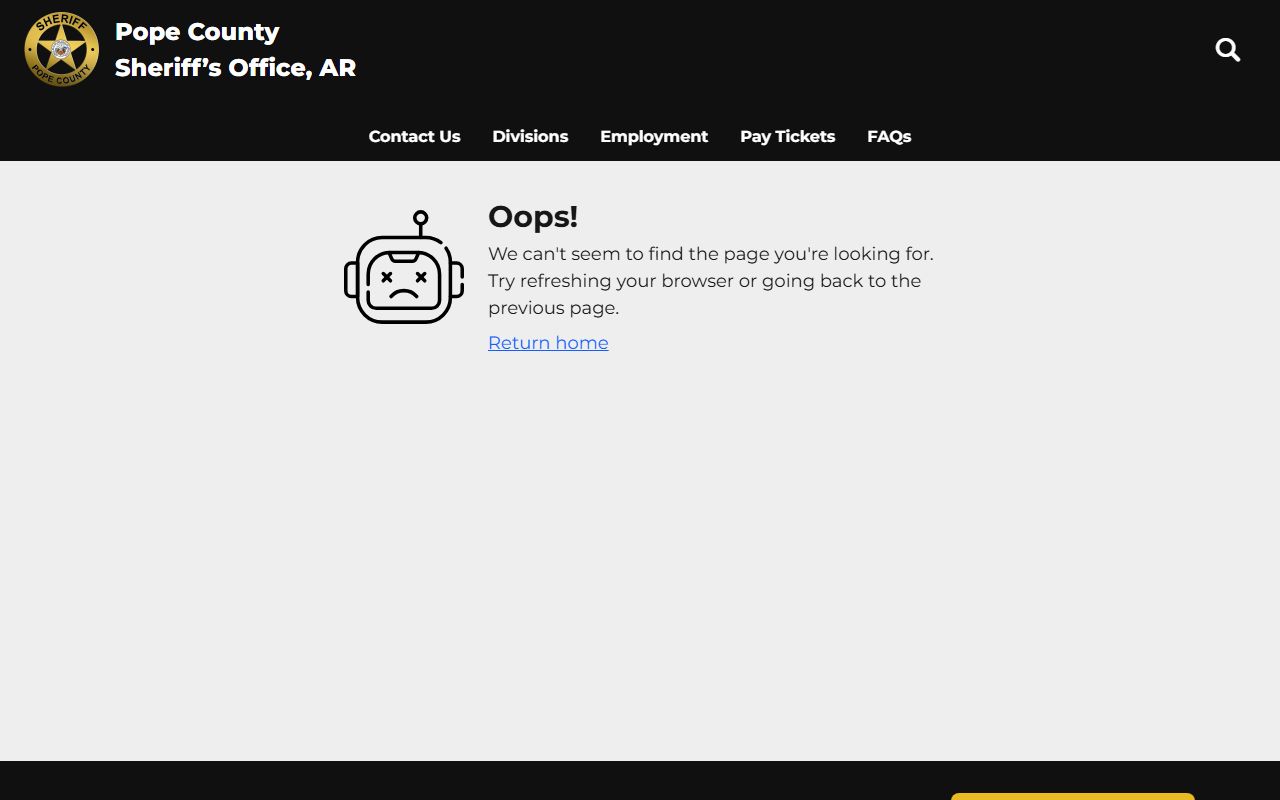This screenshot has width=1280, height=800.
Task: Expand the Divisions navigation menu
Action: pyautogui.click(x=530, y=136)
